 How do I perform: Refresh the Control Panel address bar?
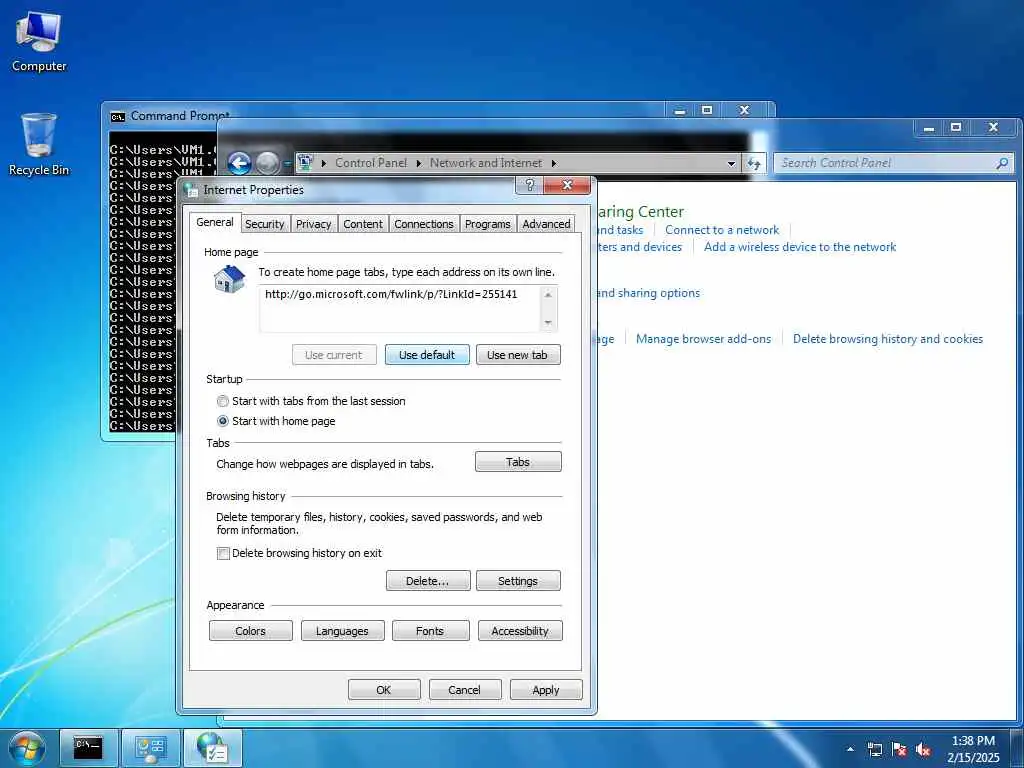[754, 163]
